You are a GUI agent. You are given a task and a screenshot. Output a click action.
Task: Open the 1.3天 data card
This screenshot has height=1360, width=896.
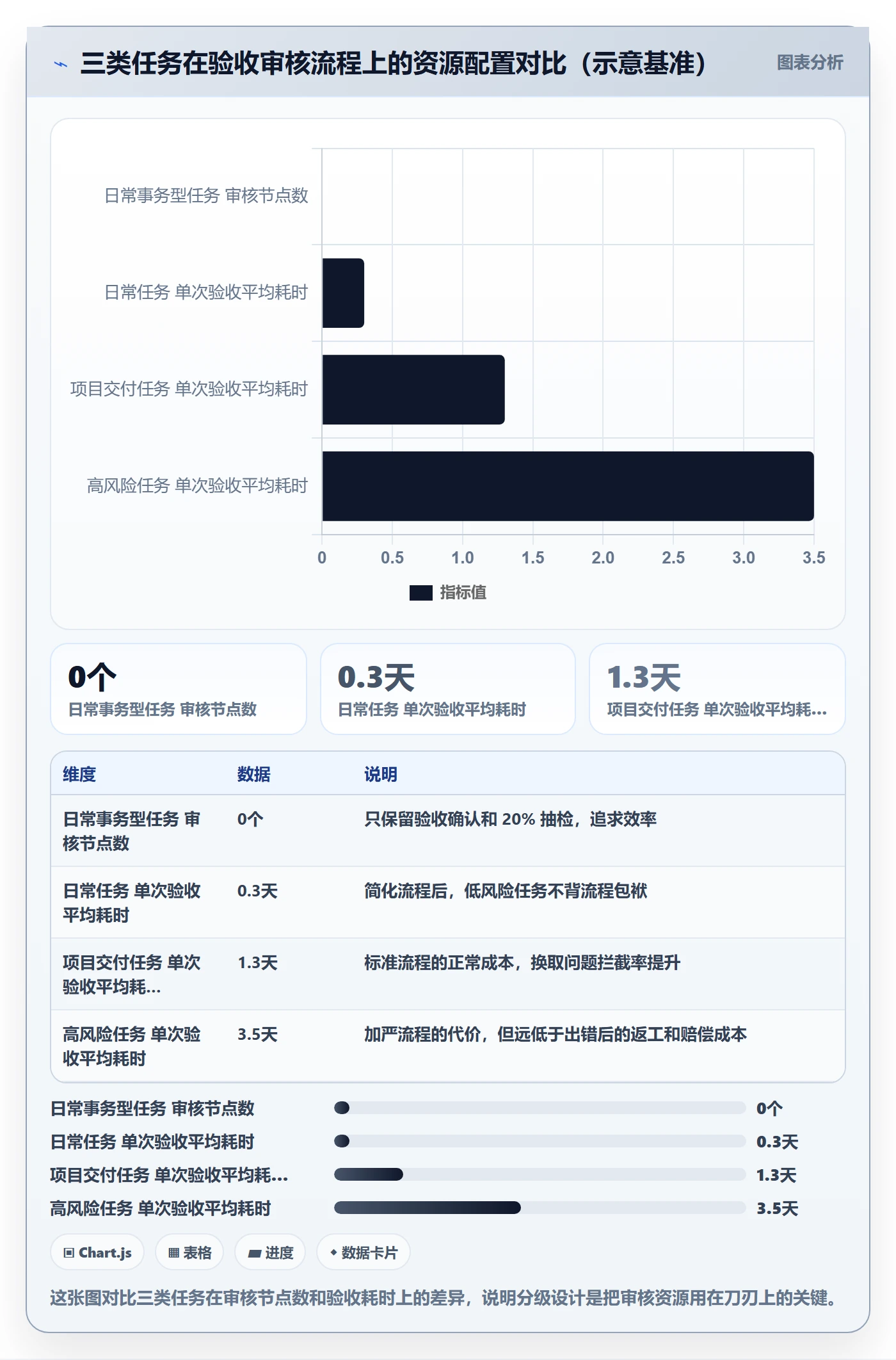pyautogui.click(x=717, y=689)
